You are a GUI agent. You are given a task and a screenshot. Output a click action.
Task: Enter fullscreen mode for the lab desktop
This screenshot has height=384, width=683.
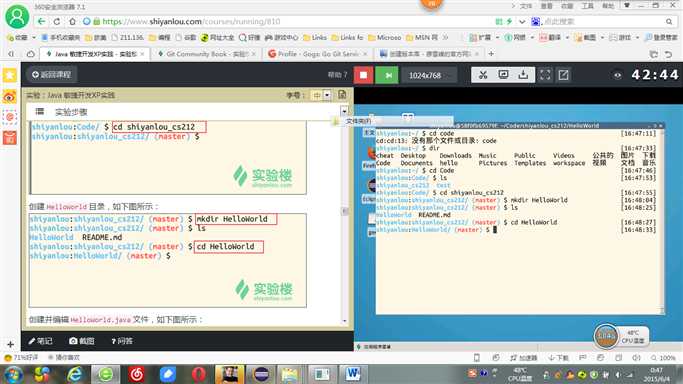click(545, 75)
